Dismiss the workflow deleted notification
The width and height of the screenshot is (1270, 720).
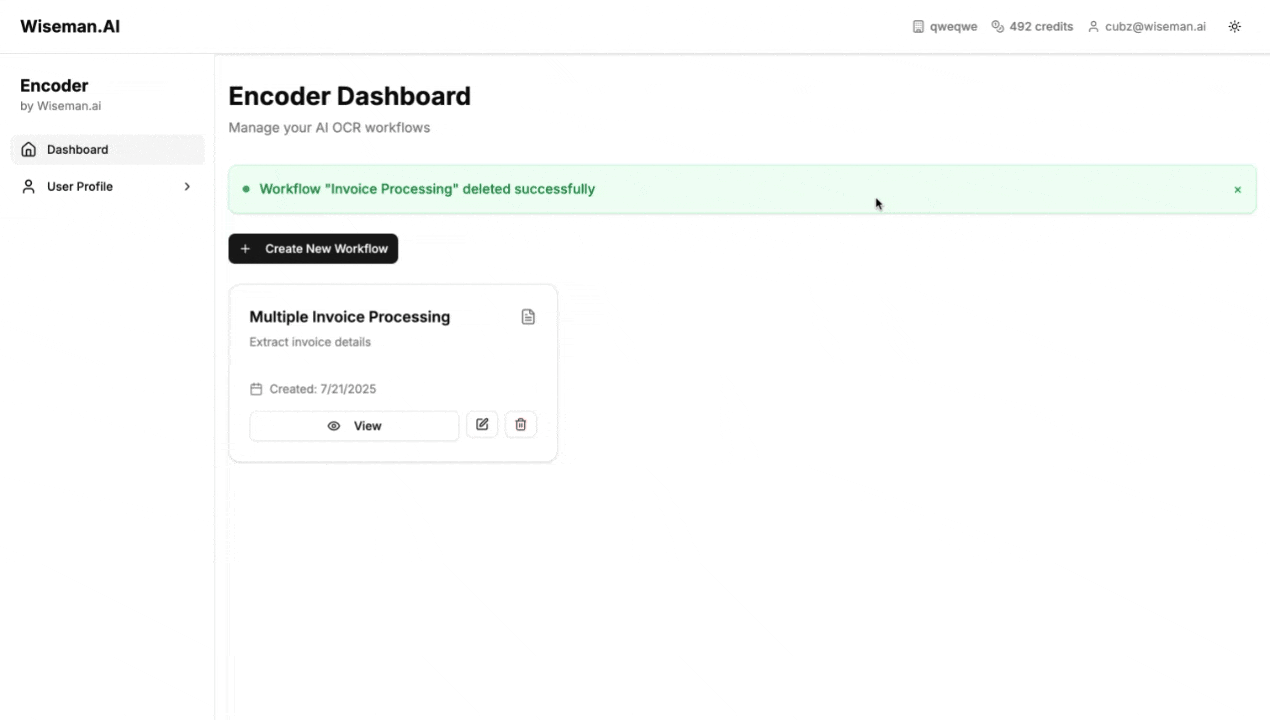pos(1237,189)
